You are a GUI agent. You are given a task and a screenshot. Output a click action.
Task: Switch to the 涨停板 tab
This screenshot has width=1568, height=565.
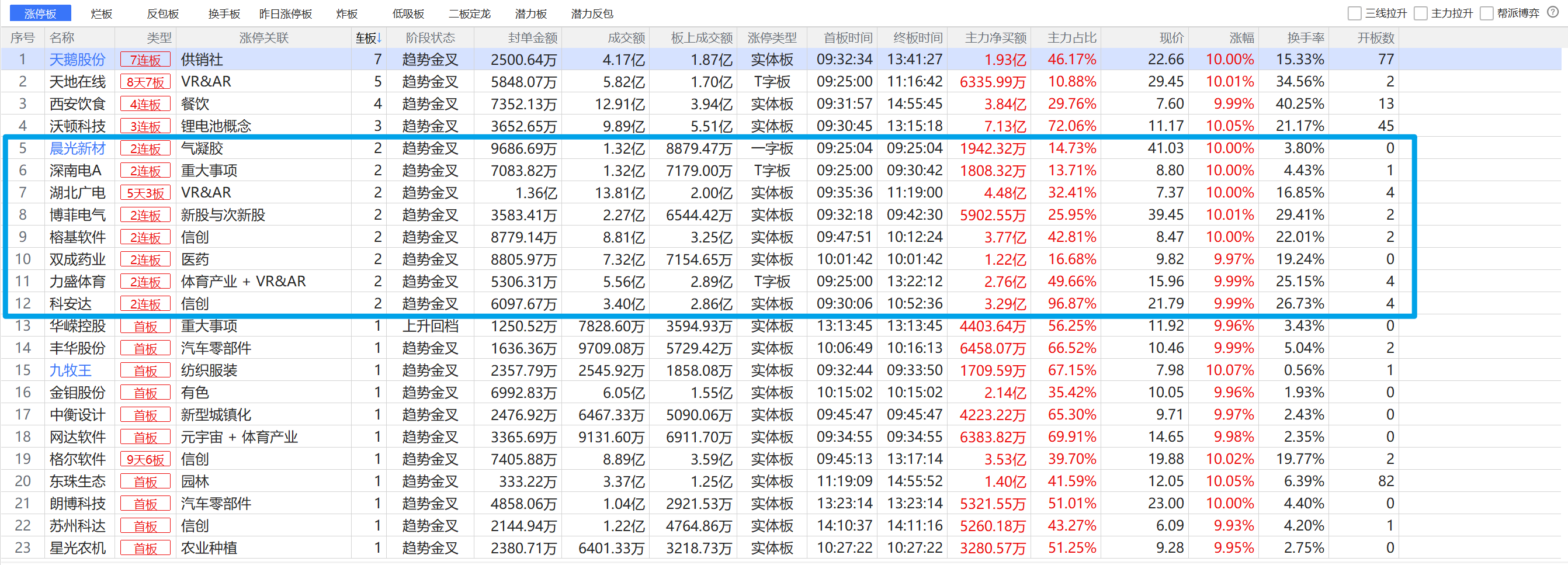tap(40, 13)
